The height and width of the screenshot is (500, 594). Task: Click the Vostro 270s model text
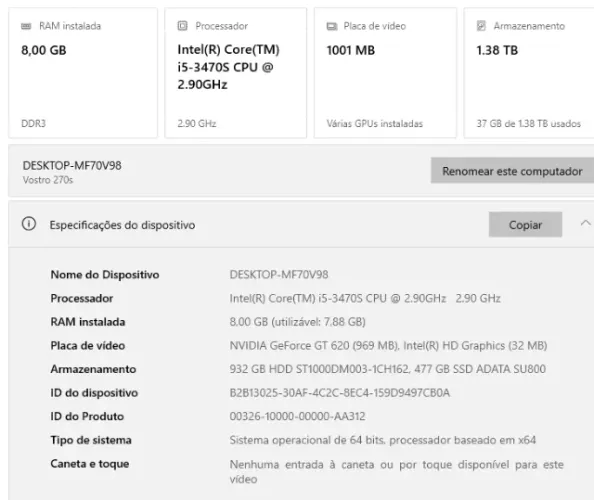click(48, 180)
